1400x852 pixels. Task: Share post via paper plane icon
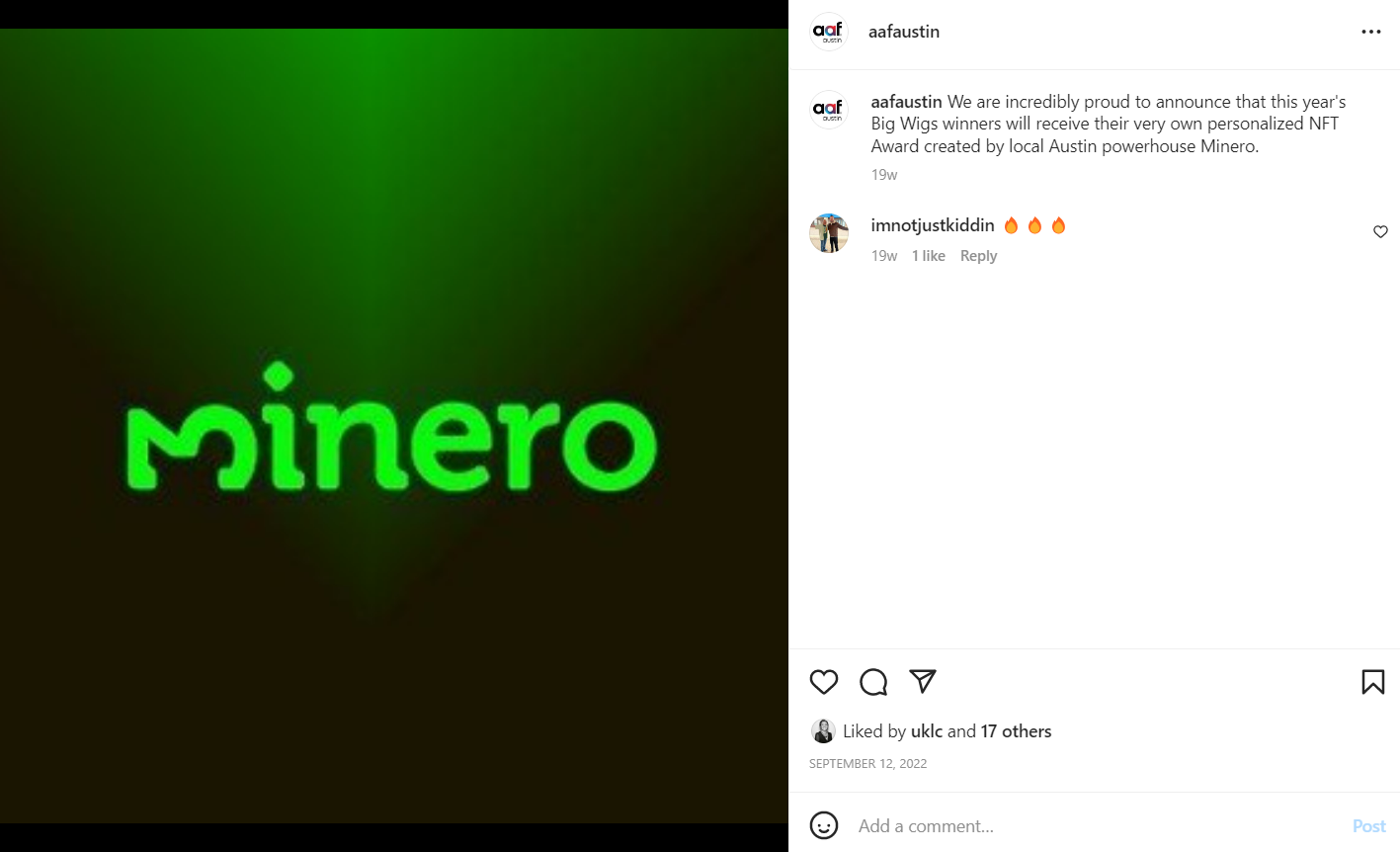922,681
